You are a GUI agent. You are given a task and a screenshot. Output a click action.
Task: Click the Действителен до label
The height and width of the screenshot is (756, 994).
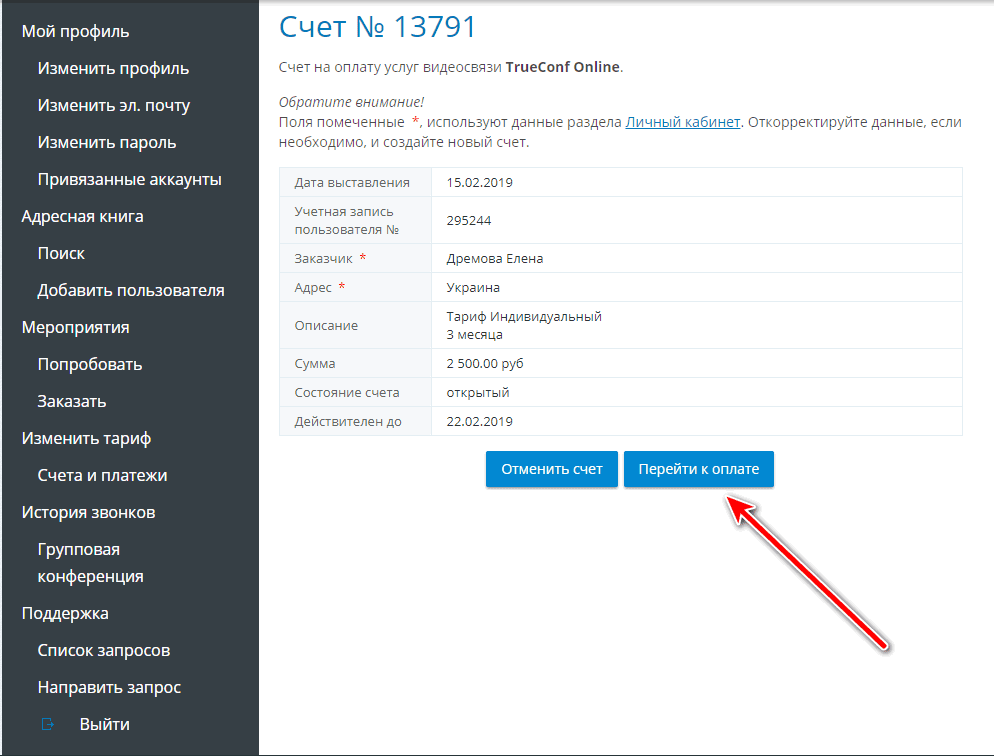pos(348,421)
